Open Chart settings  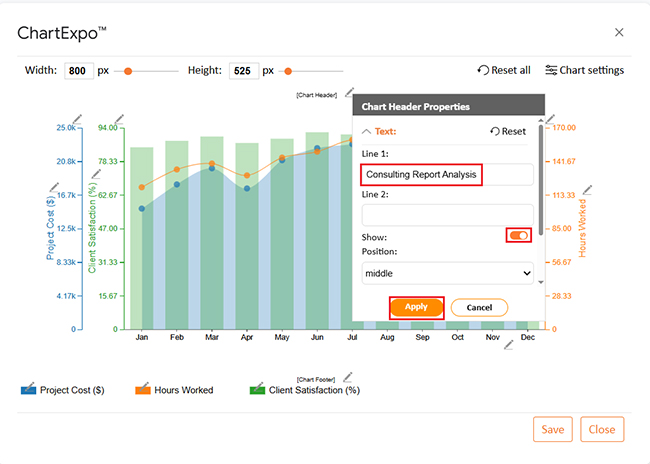tap(584, 70)
